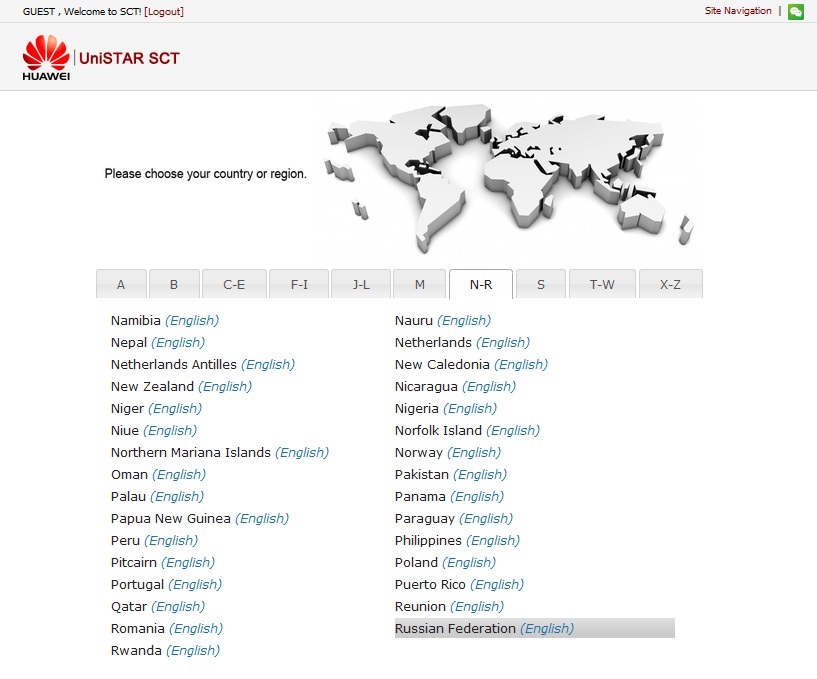Image resolution: width=817 pixels, height=679 pixels.
Task: Open the Site Navigation link
Action: (x=738, y=11)
